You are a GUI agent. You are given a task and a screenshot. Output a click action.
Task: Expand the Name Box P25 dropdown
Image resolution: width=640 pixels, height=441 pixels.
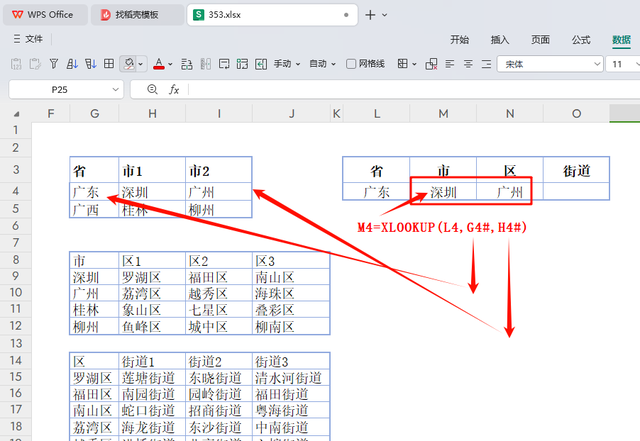tap(116, 89)
